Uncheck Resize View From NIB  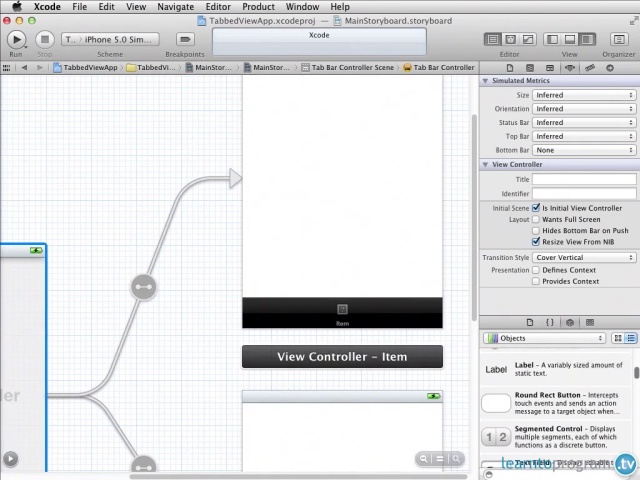pyautogui.click(x=536, y=242)
